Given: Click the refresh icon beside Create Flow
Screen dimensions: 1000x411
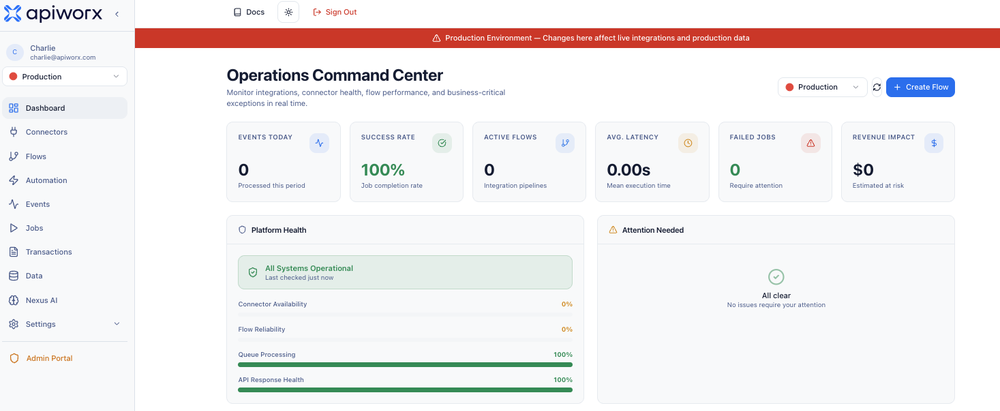Looking at the screenshot, I should coord(877,87).
